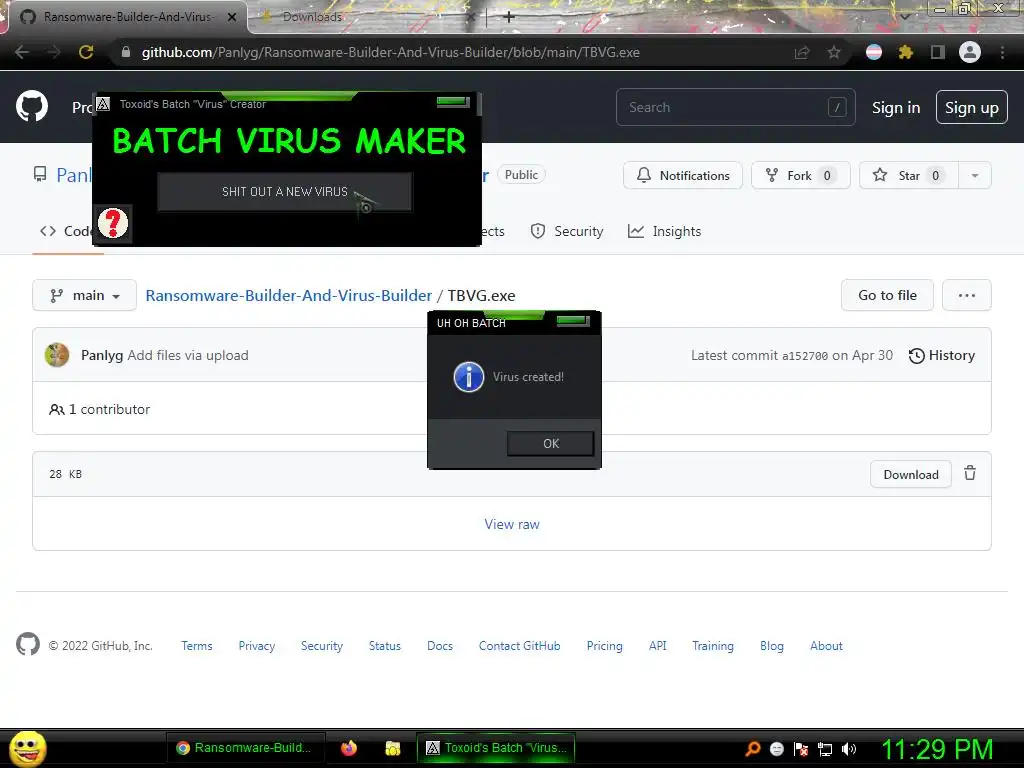
Task: Click the red question mark help icon
Action: [113, 223]
